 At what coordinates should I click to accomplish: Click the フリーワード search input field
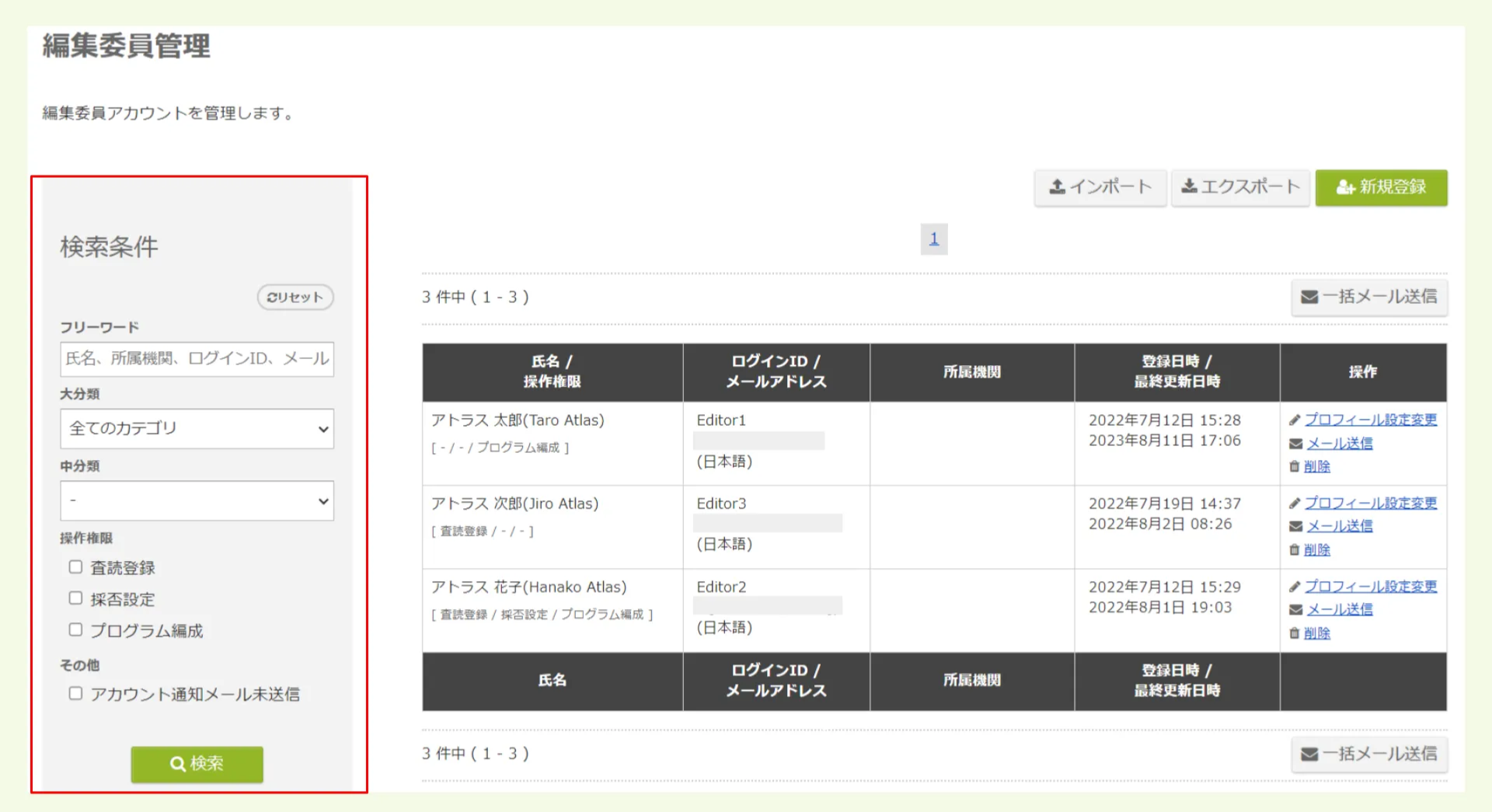tap(197, 359)
